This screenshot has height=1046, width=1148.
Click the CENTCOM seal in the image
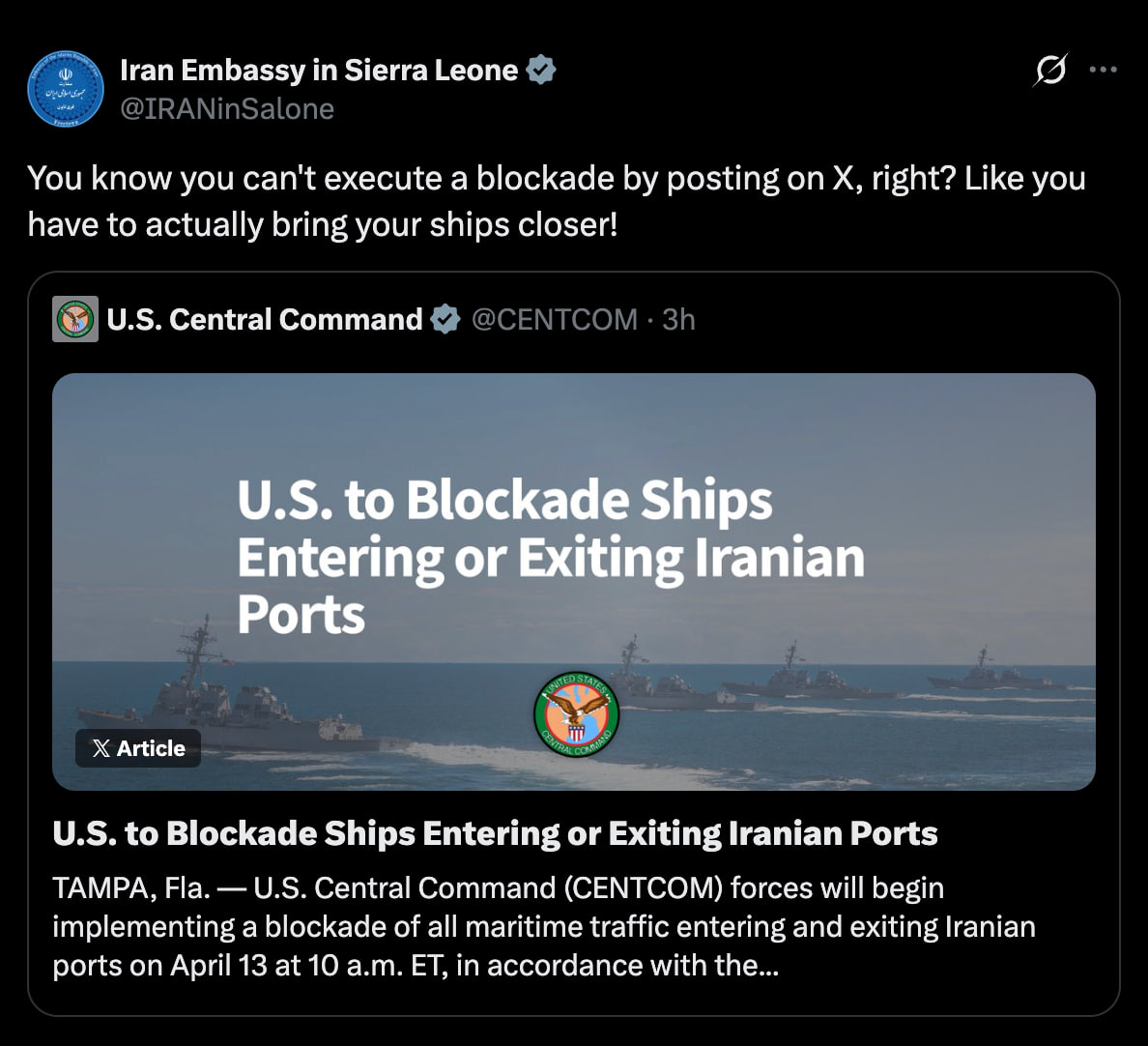(577, 715)
